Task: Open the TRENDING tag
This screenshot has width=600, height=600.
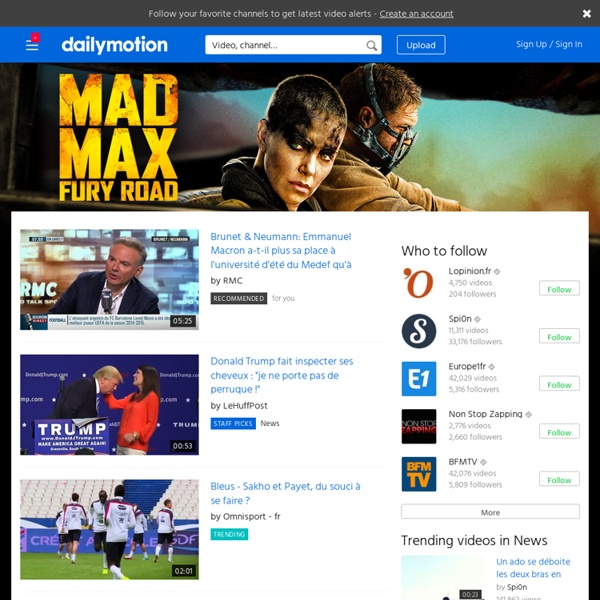Action: point(229,534)
